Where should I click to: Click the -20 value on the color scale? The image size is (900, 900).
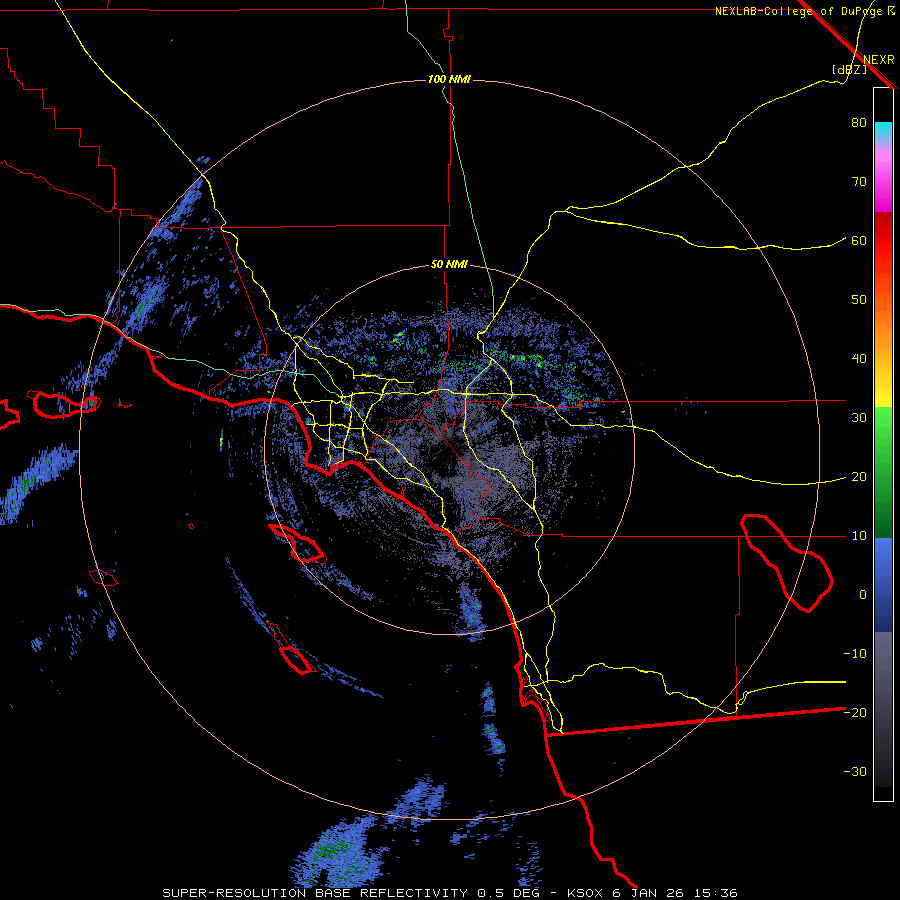pos(855,712)
